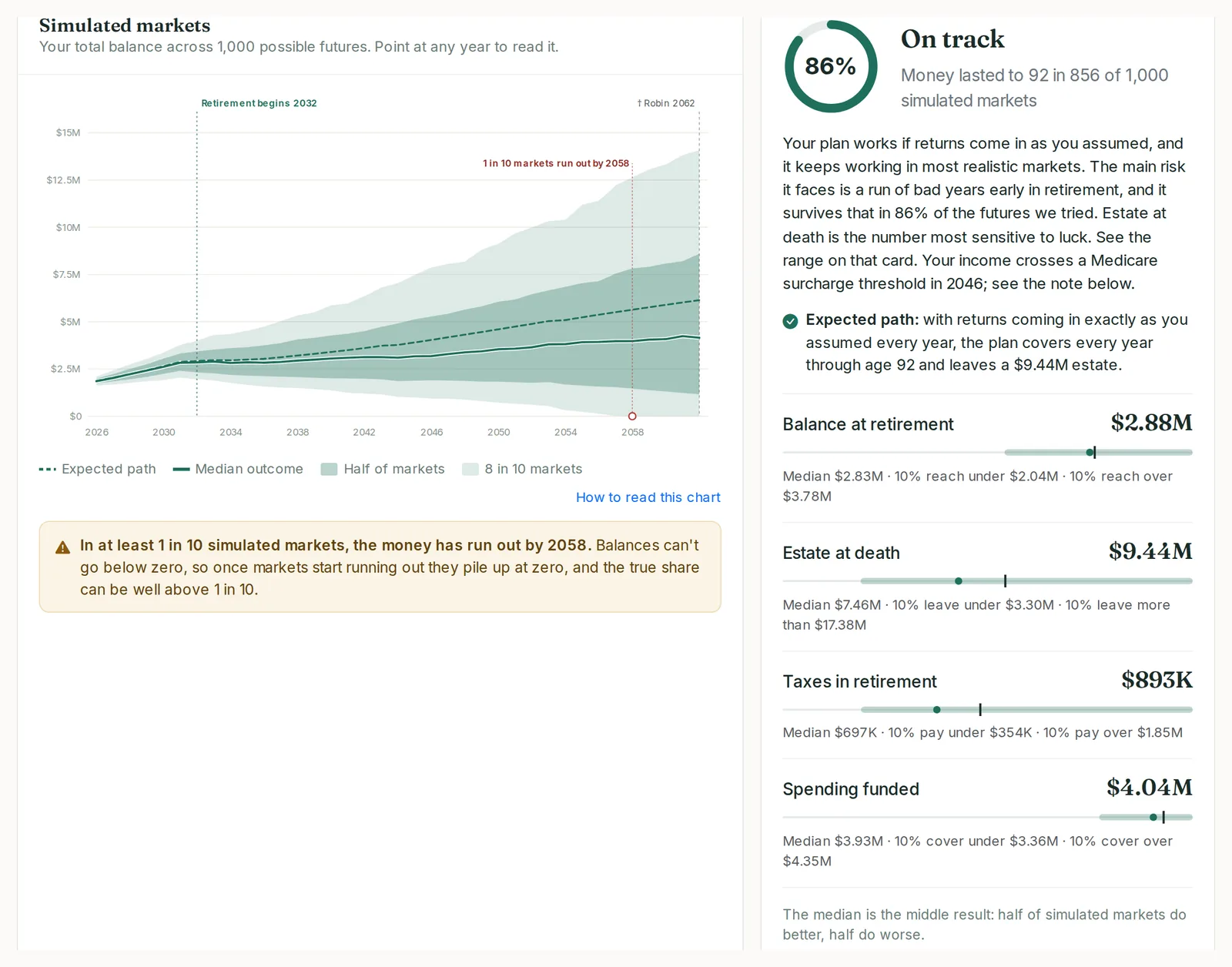This screenshot has width=1232, height=967.
Task: Click the green checkmark beside Expected path
Action: point(790,321)
